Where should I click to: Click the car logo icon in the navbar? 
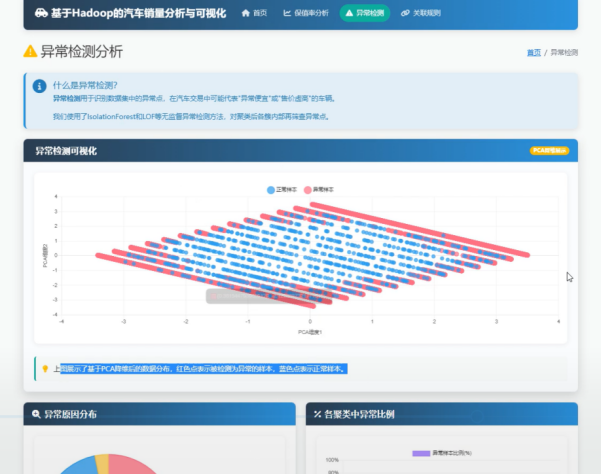(x=41, y=13)
